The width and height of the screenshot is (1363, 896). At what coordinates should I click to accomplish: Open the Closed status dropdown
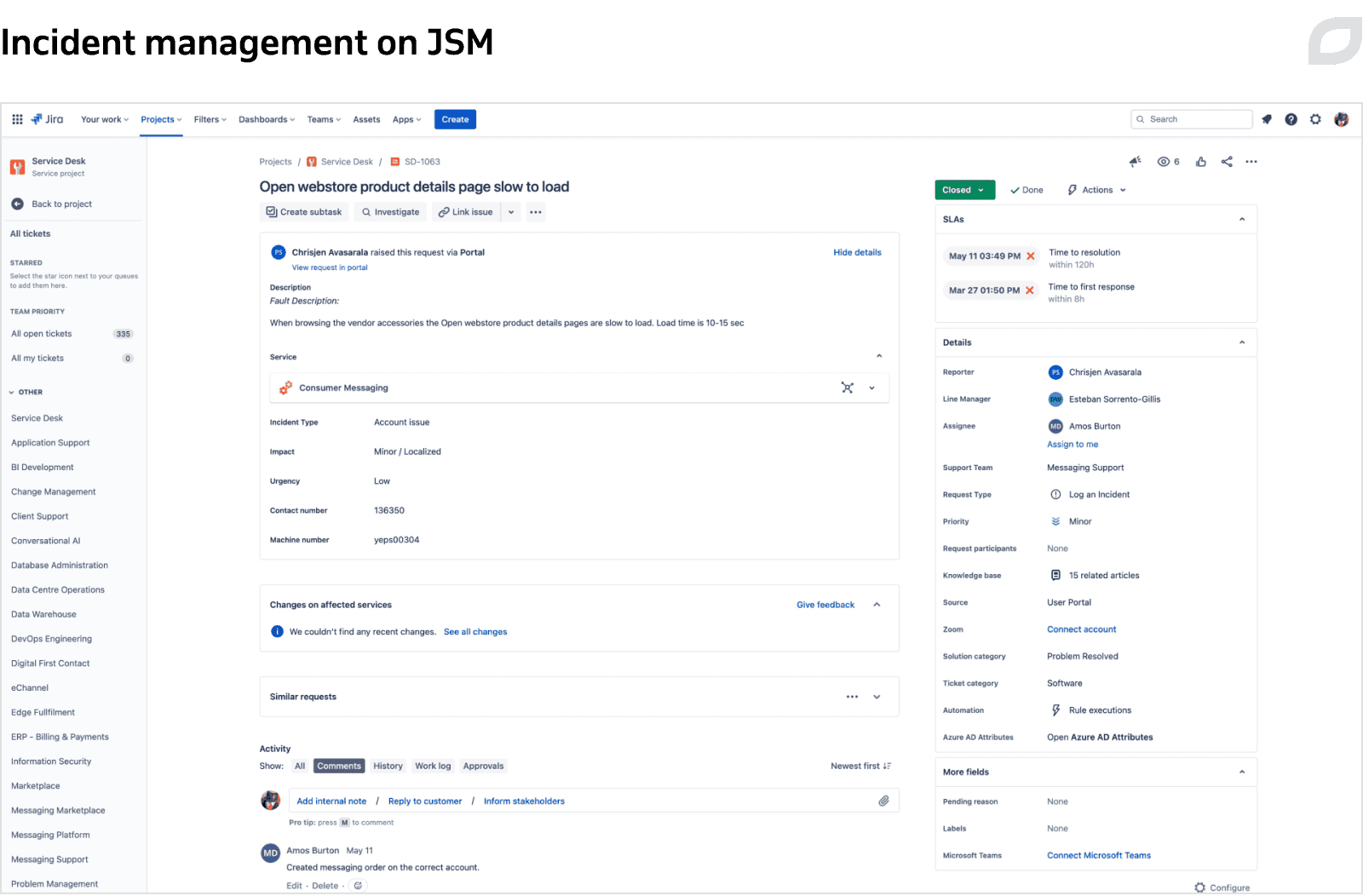pyautogui.click(x=964, y=190)
